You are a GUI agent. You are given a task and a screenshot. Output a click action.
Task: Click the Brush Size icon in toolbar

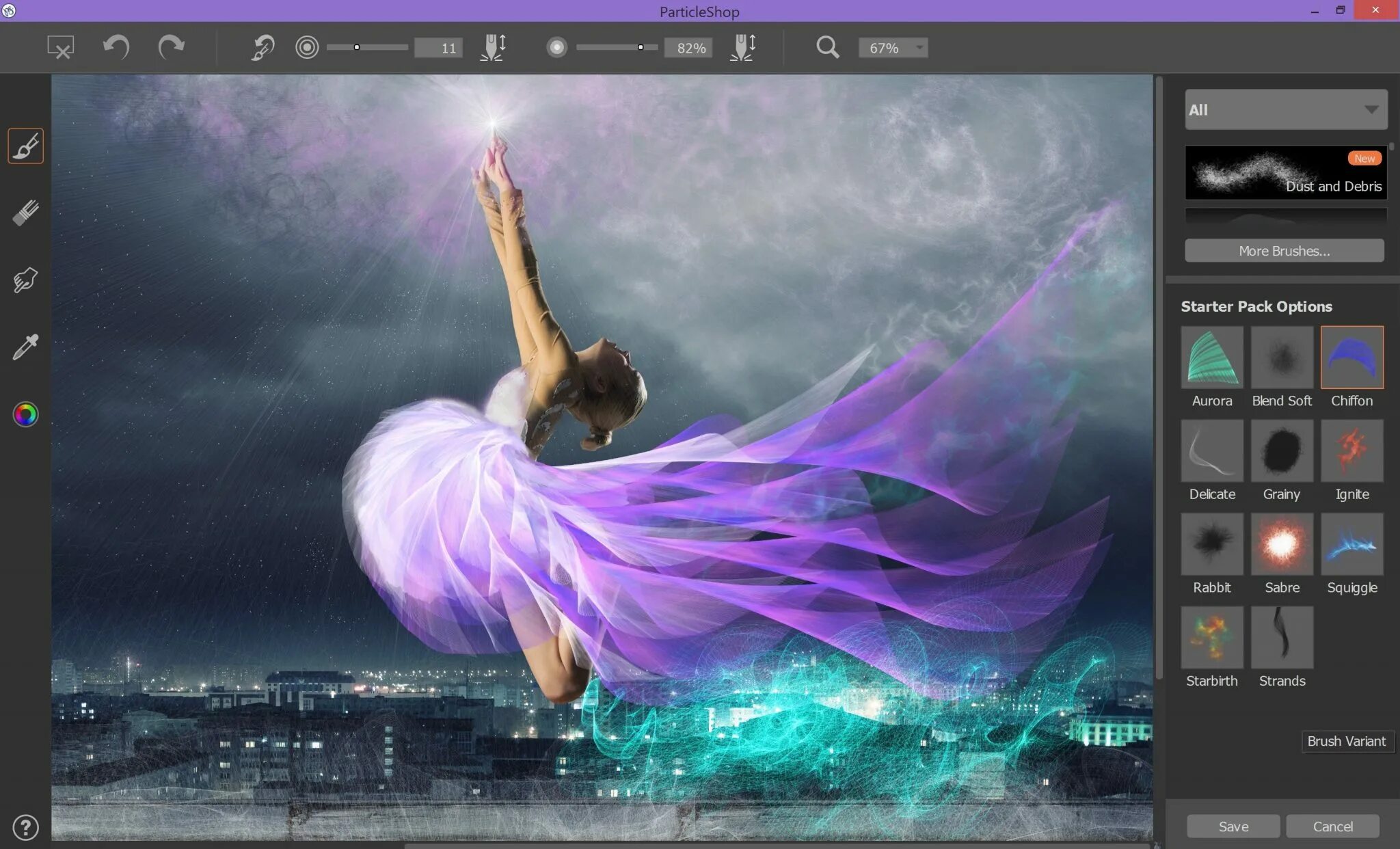click(307, 47)
